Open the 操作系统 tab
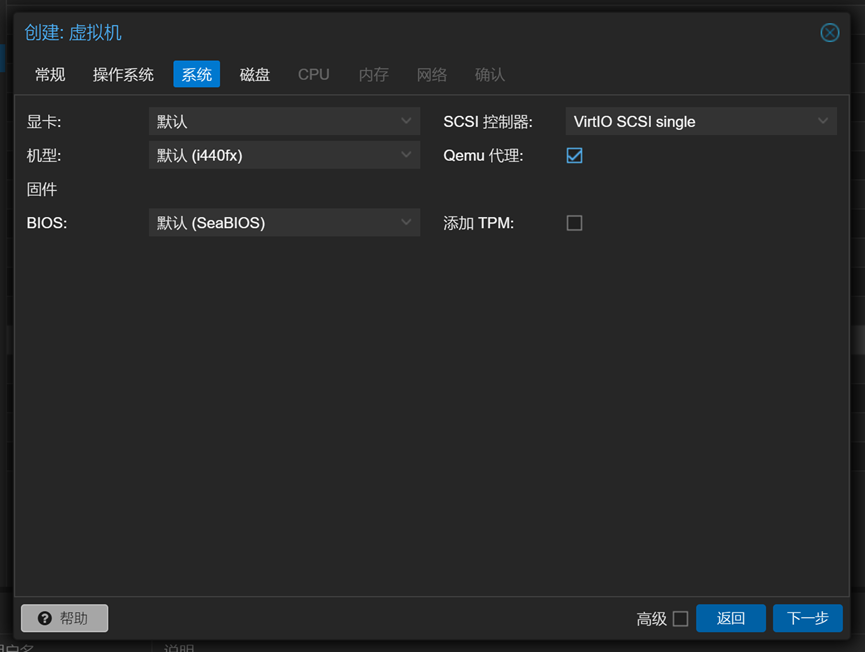The image size is (865, 652). coord(123,74)
